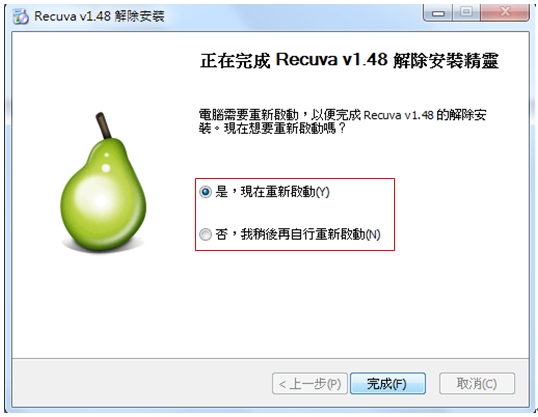538x417 pixels.
Task: Click the brown stem of the pear
Action: click(103, 125)
